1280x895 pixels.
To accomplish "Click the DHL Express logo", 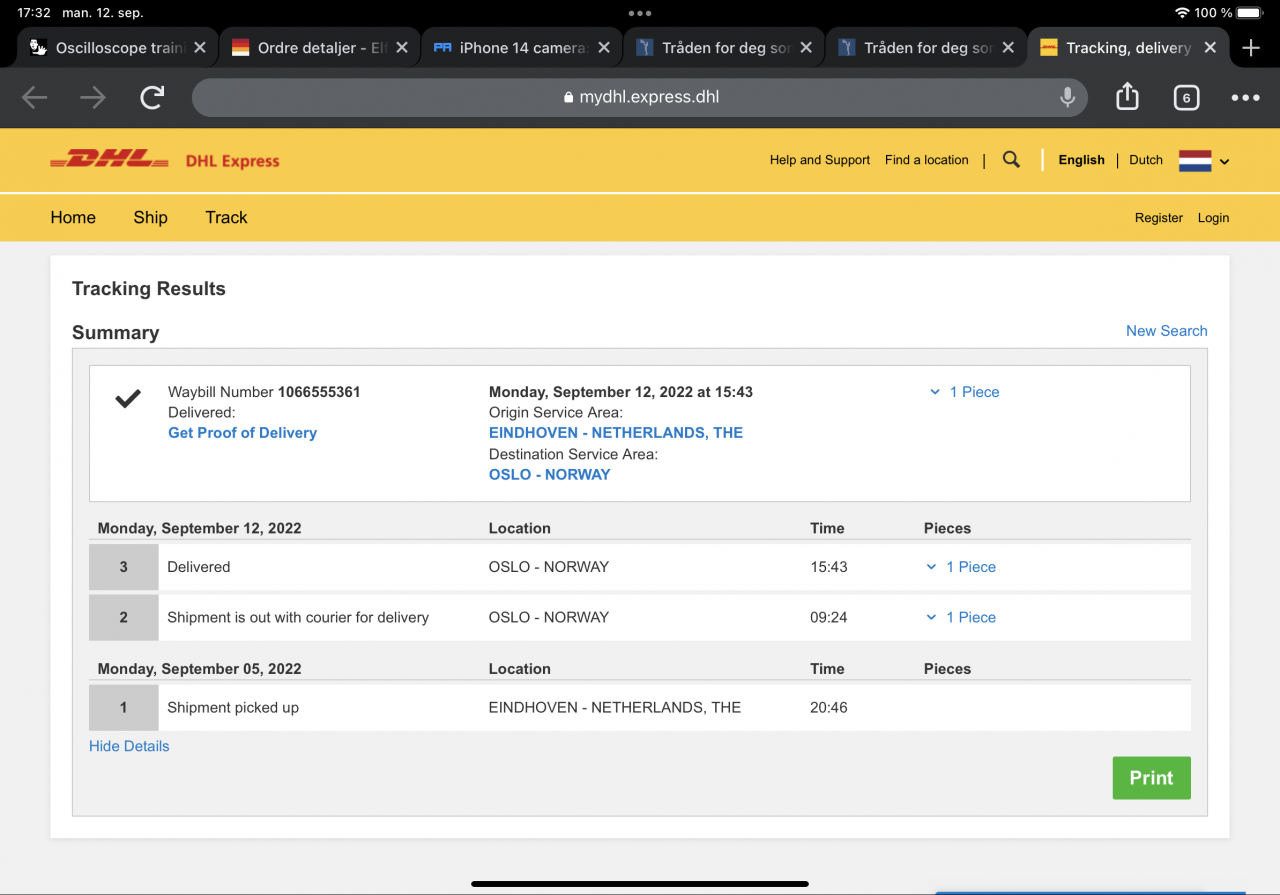I will click(165, 160).
